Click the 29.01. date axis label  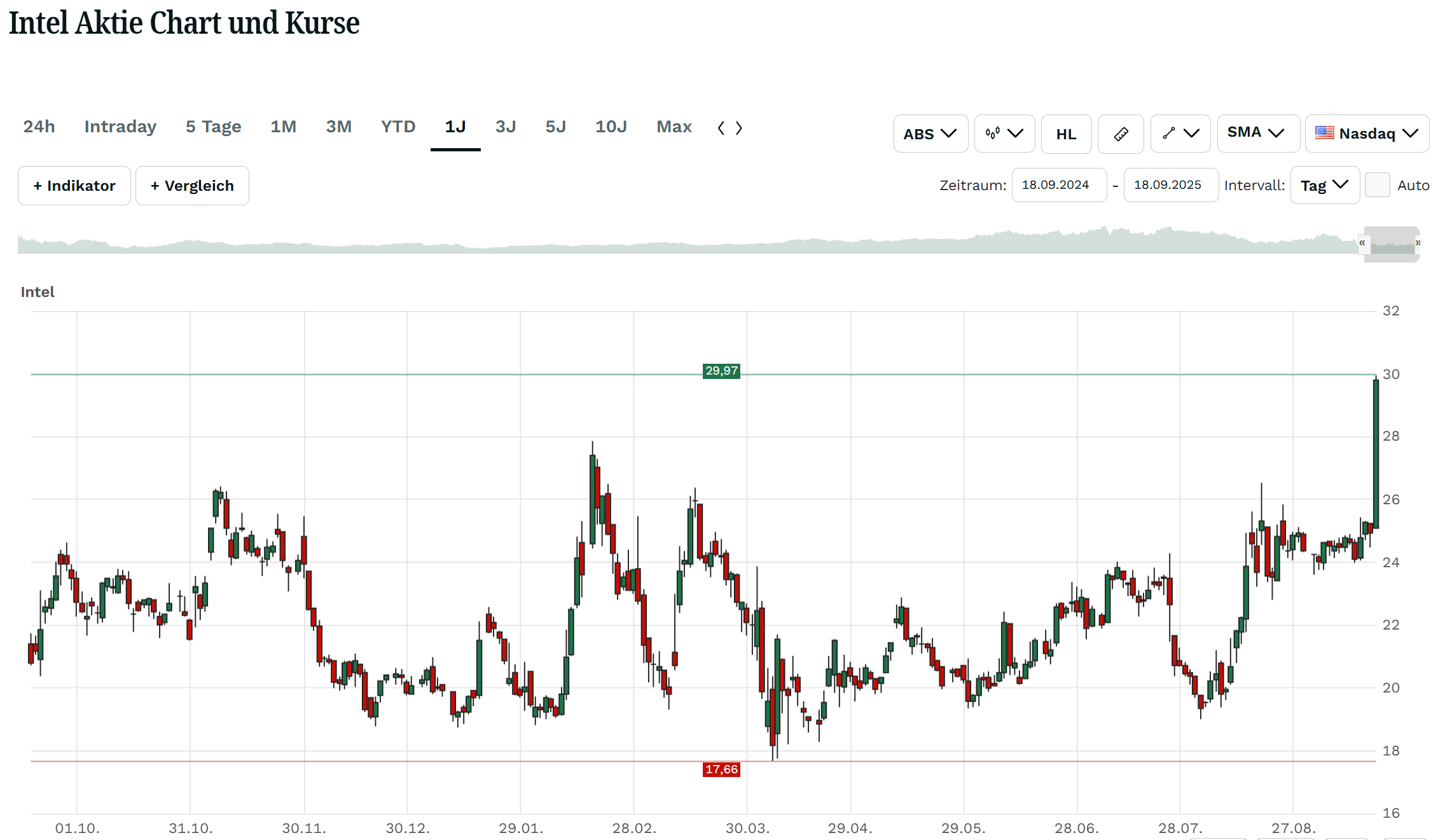click(x=521, y=829)
